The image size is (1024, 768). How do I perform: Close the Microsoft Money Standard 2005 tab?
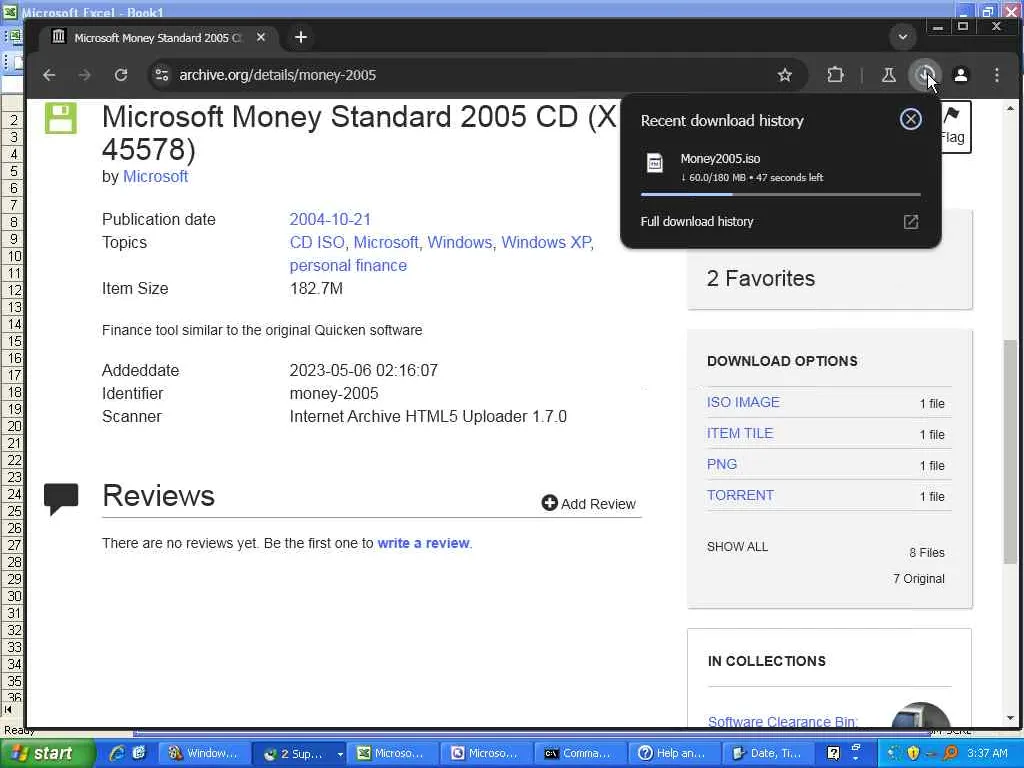[261, 37]
